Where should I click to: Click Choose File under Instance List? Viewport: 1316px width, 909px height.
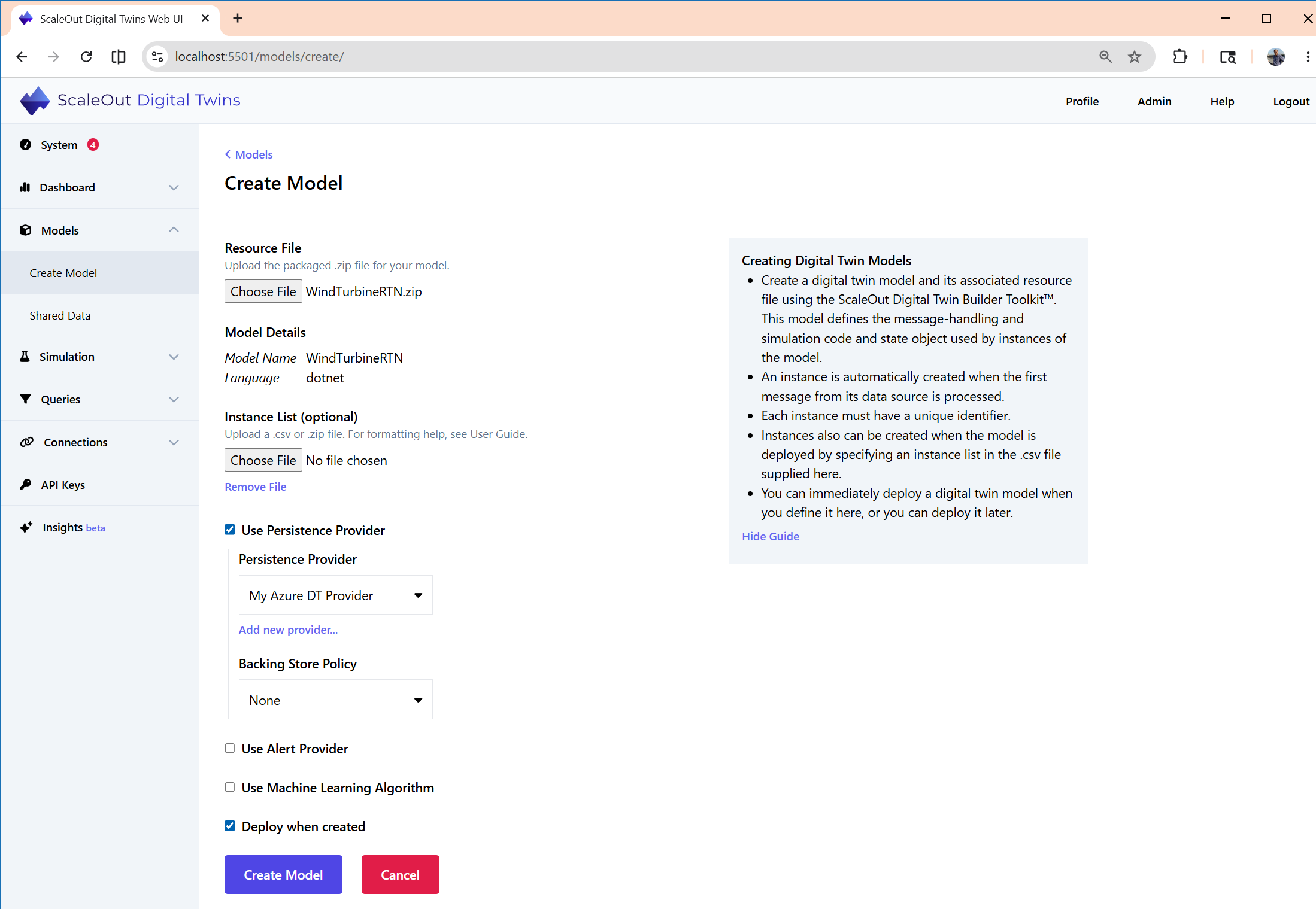pyautogui.click(x=263, y=460)
